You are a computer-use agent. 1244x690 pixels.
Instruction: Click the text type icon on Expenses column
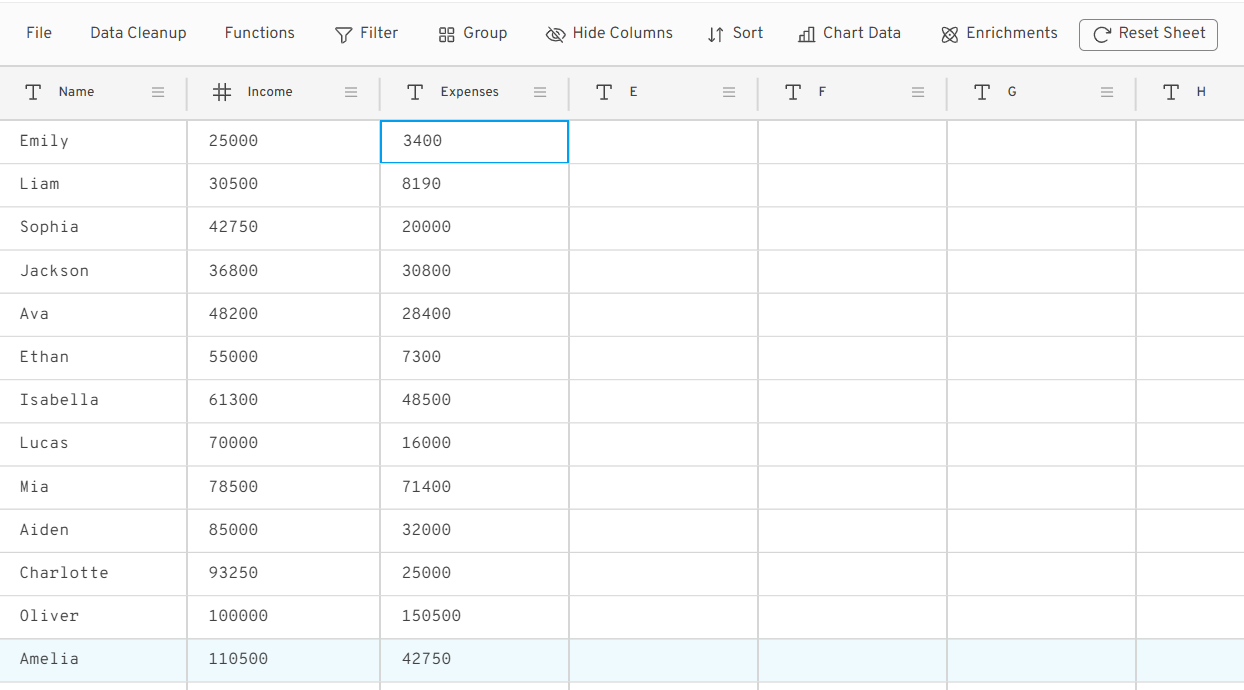[x=415, y=91]
